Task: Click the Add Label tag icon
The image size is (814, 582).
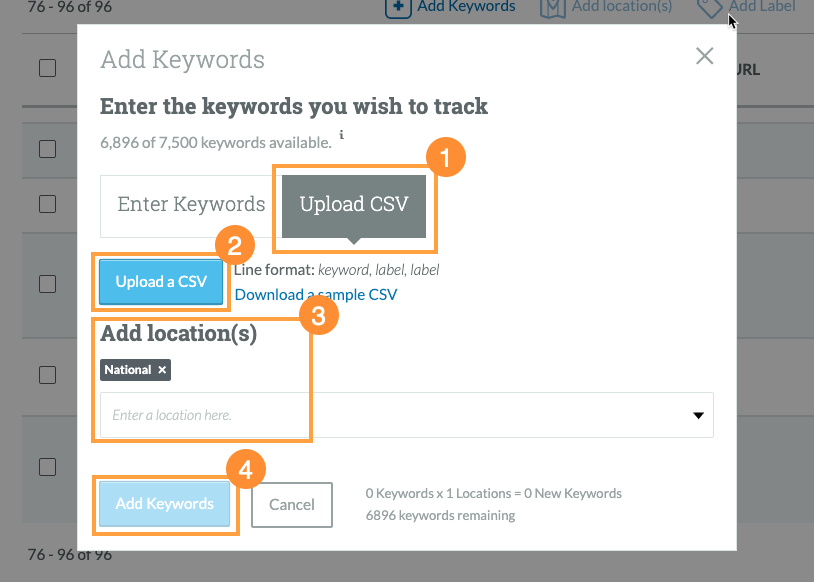Action: tap(710, 5)
